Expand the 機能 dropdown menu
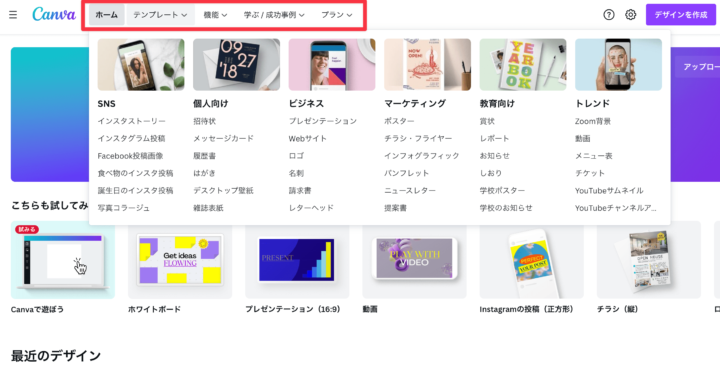The image size is (720, 383). pyautogui.click(x=215, y=15)
